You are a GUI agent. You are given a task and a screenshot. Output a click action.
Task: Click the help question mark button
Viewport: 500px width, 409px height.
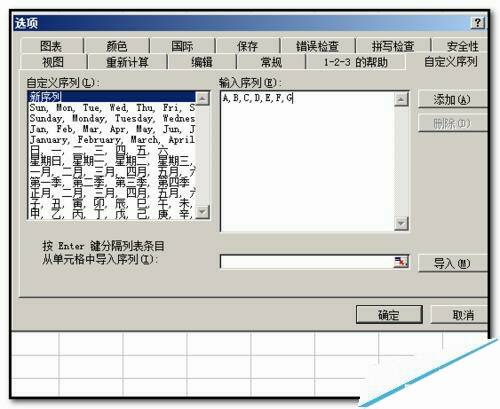click(477, 23)
